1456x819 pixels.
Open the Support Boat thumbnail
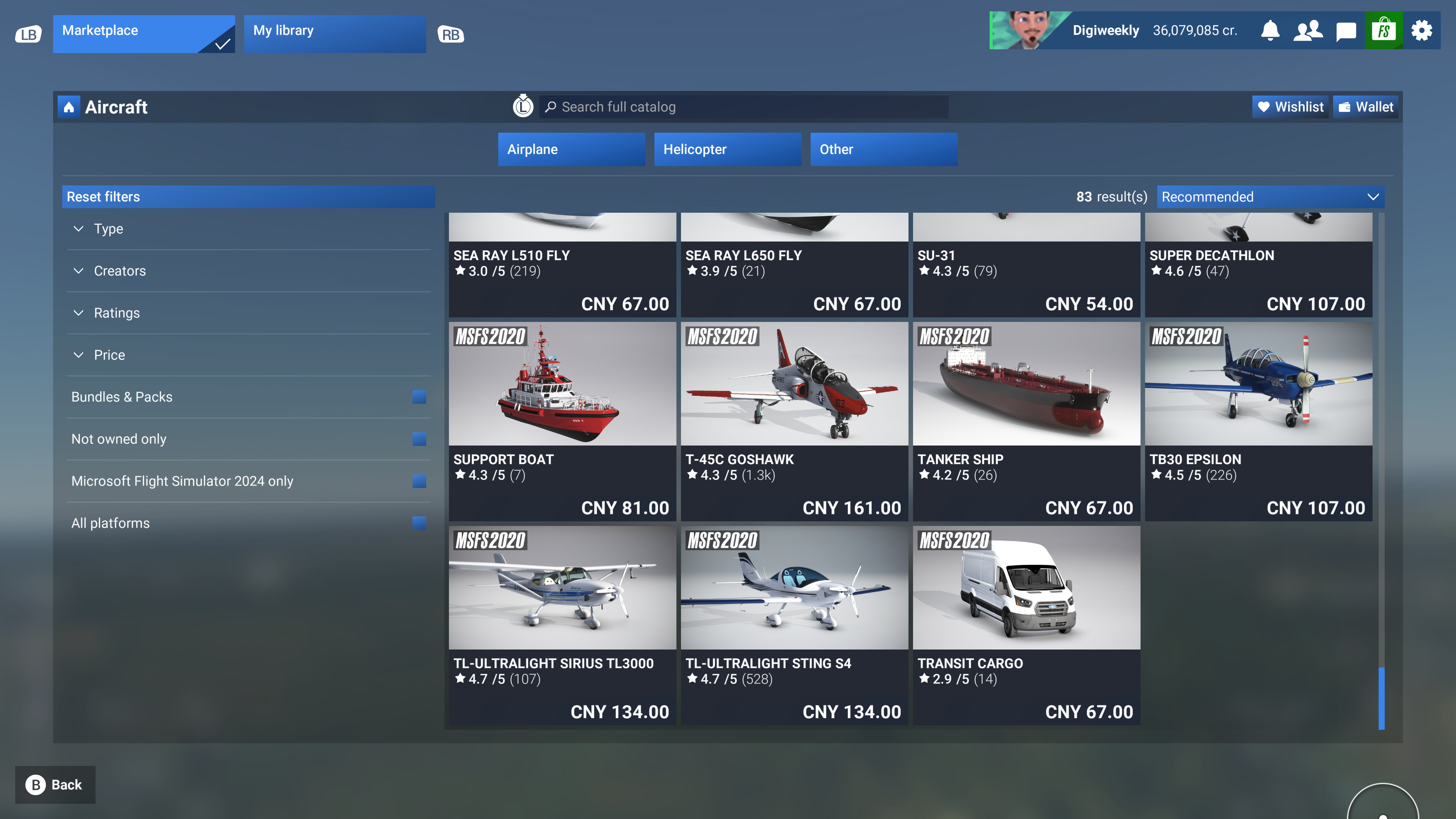562,384
